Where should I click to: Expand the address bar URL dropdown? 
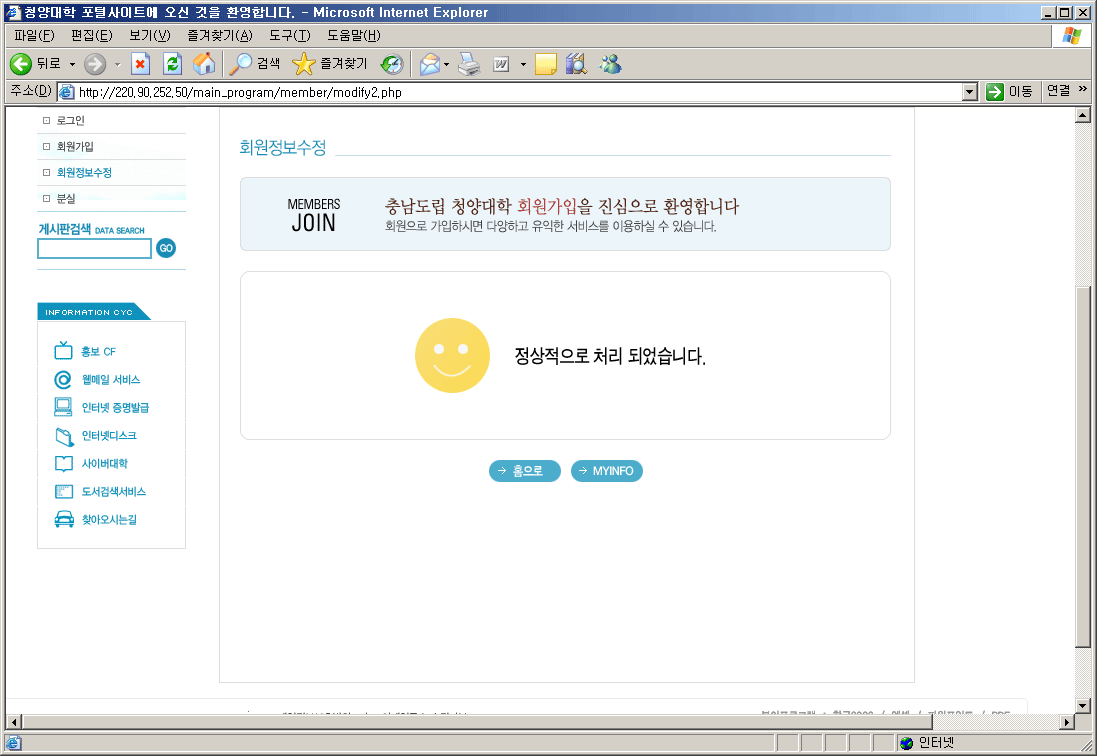pos(968,92)
